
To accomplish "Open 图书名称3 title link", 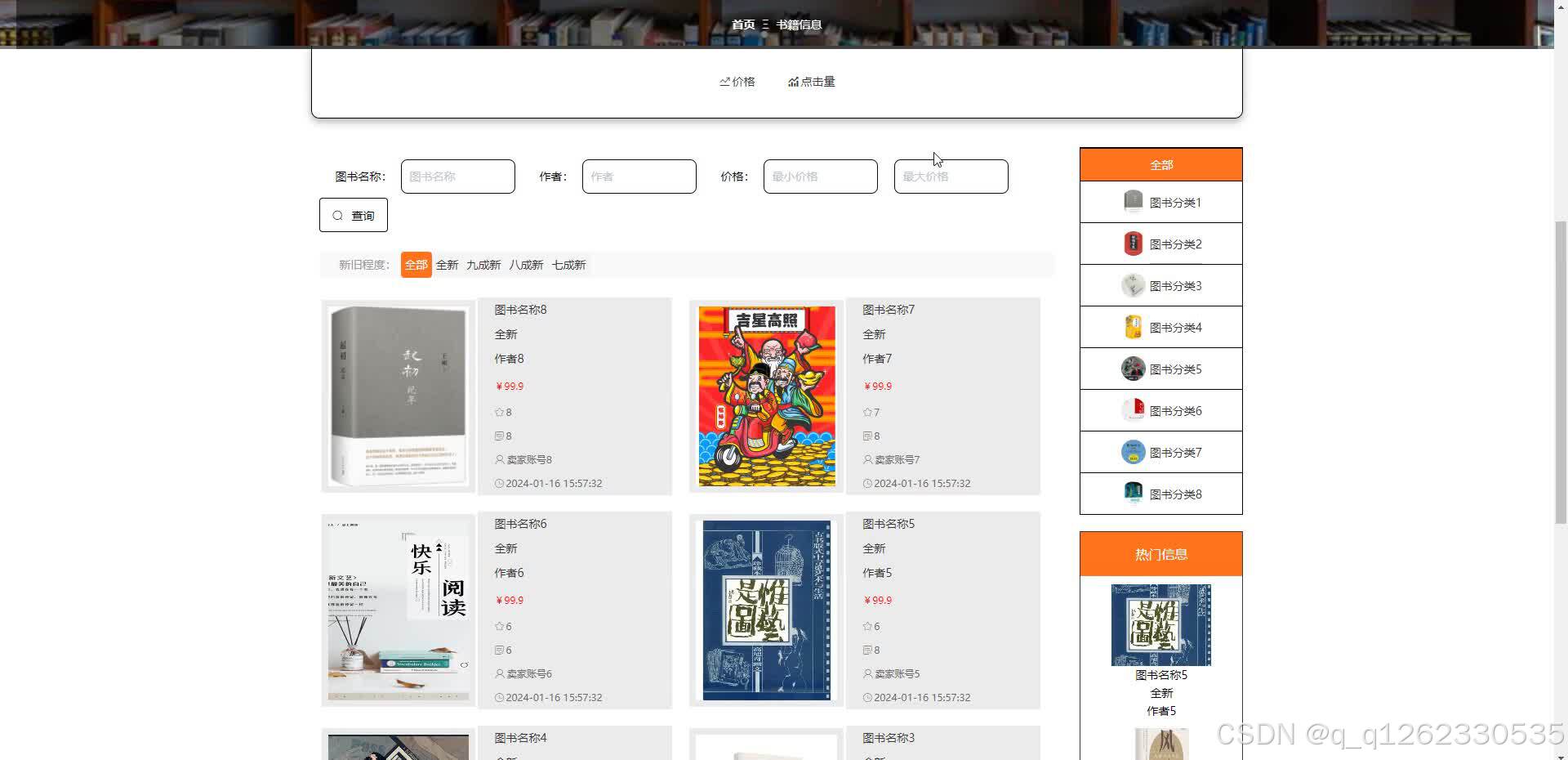I will tap(889, 738).
